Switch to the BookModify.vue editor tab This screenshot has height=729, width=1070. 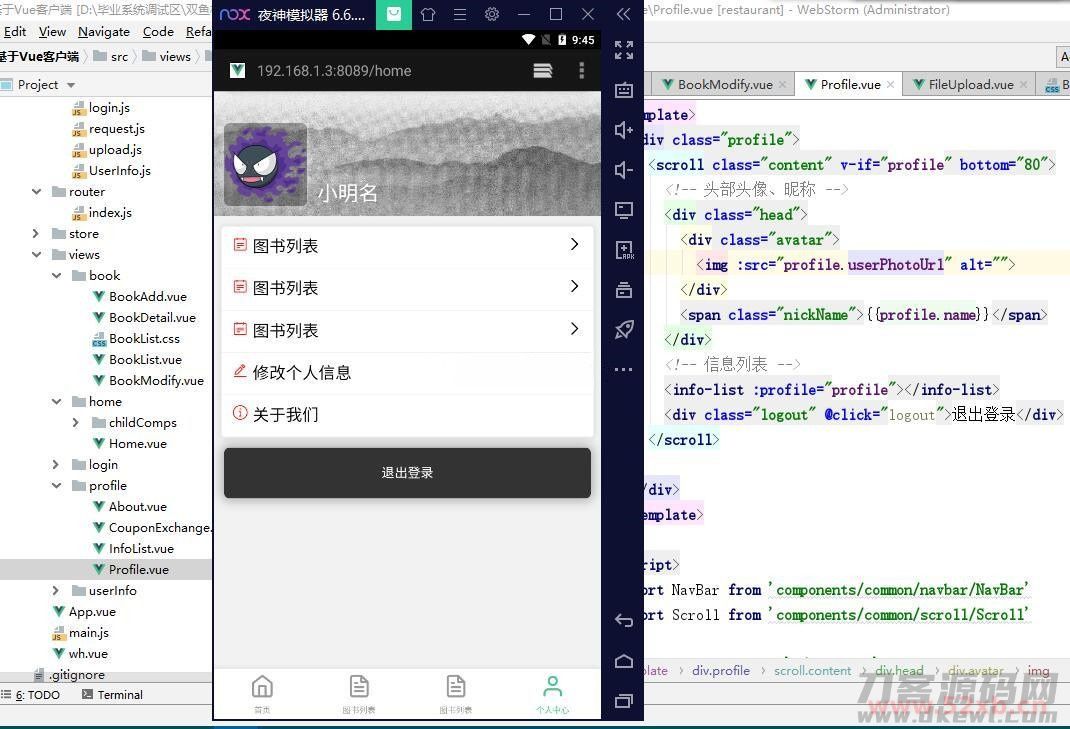click(723, 84)
